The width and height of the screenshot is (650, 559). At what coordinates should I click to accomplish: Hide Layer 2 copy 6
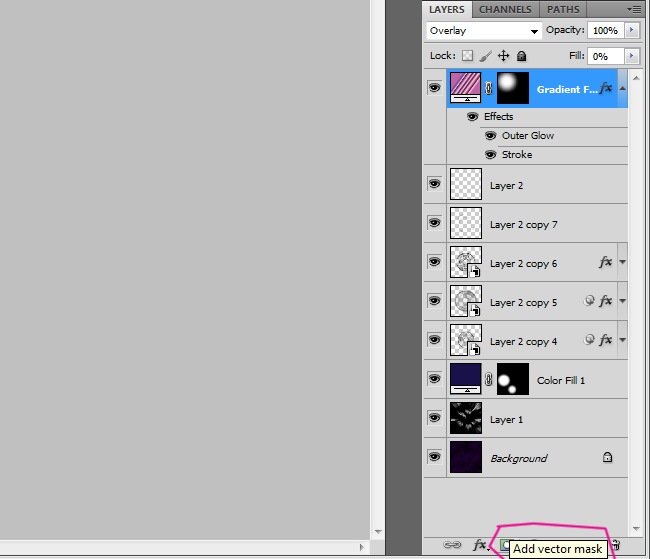click(x=434, y=262)
